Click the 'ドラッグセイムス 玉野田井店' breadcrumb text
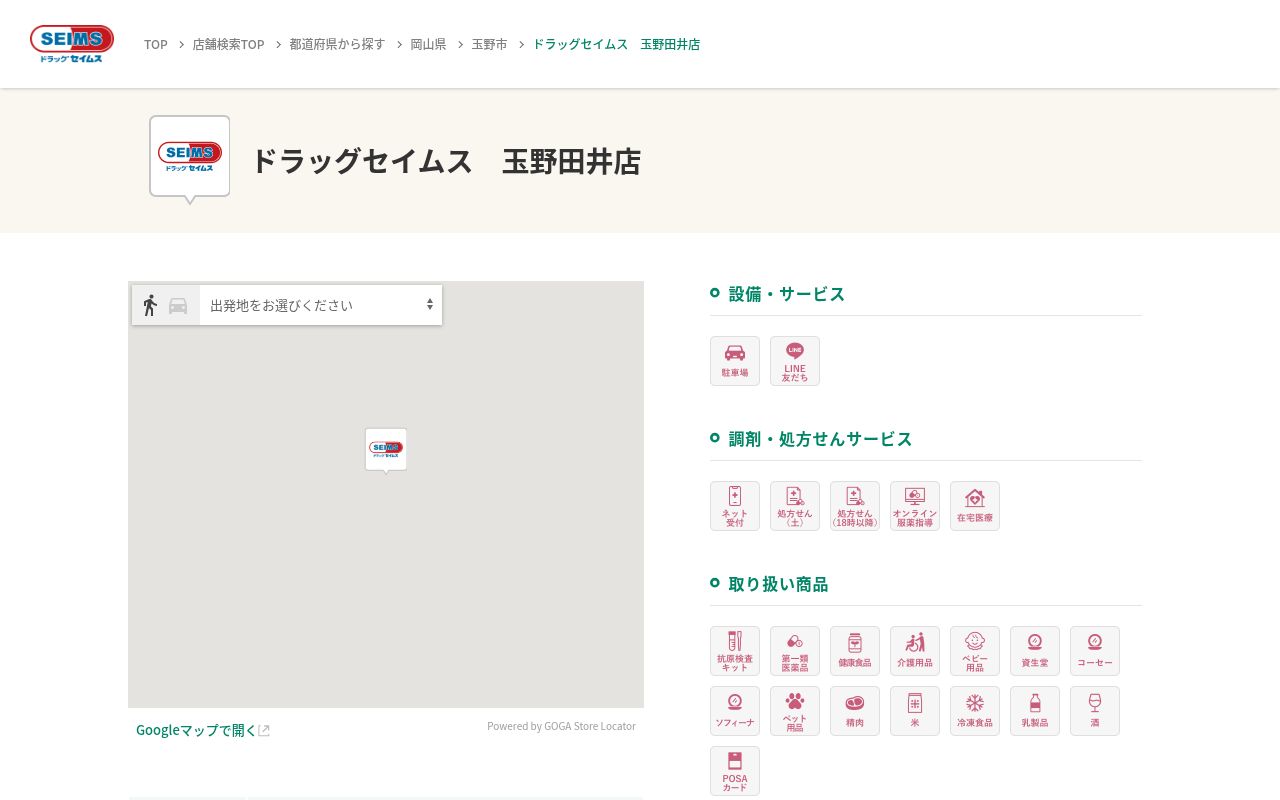 click(616, 44)
